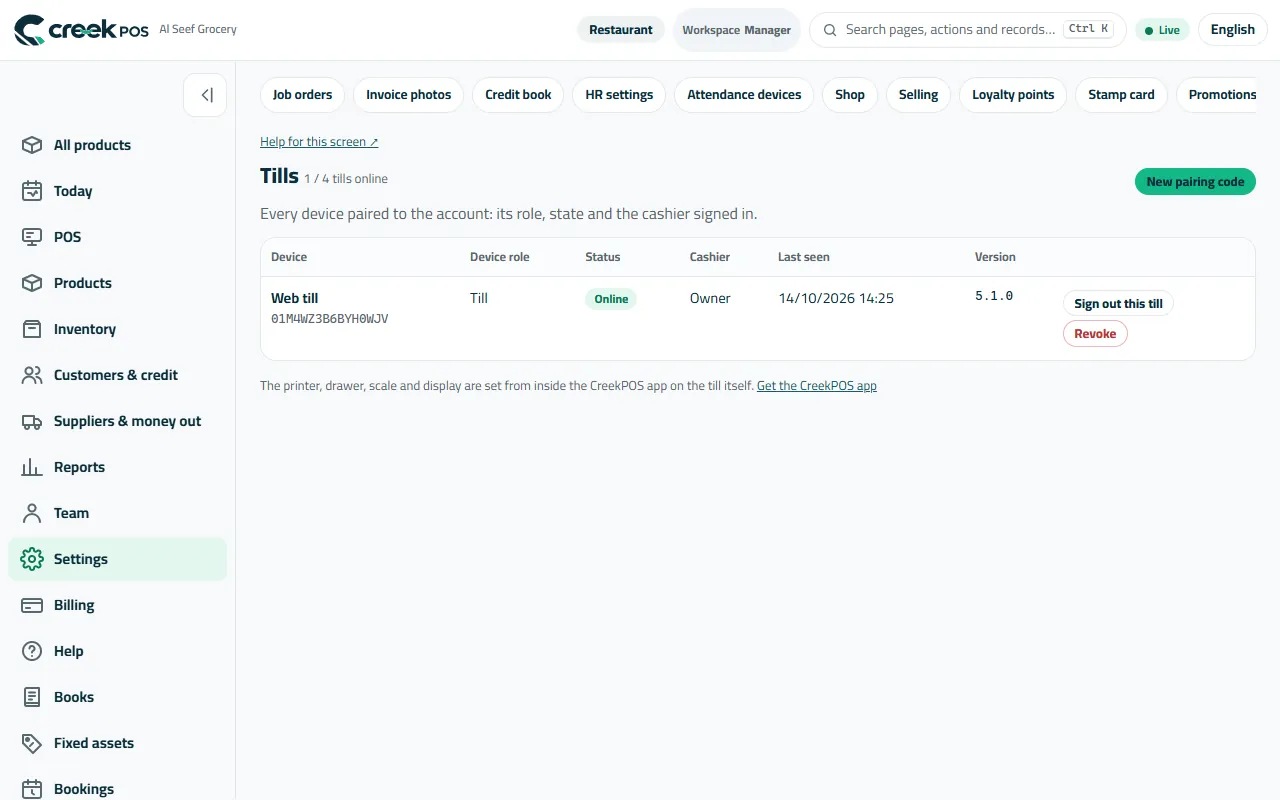Click the Reports bar chart icon
This screenshot has height=800, width=1280.
[x=32, y=467]
